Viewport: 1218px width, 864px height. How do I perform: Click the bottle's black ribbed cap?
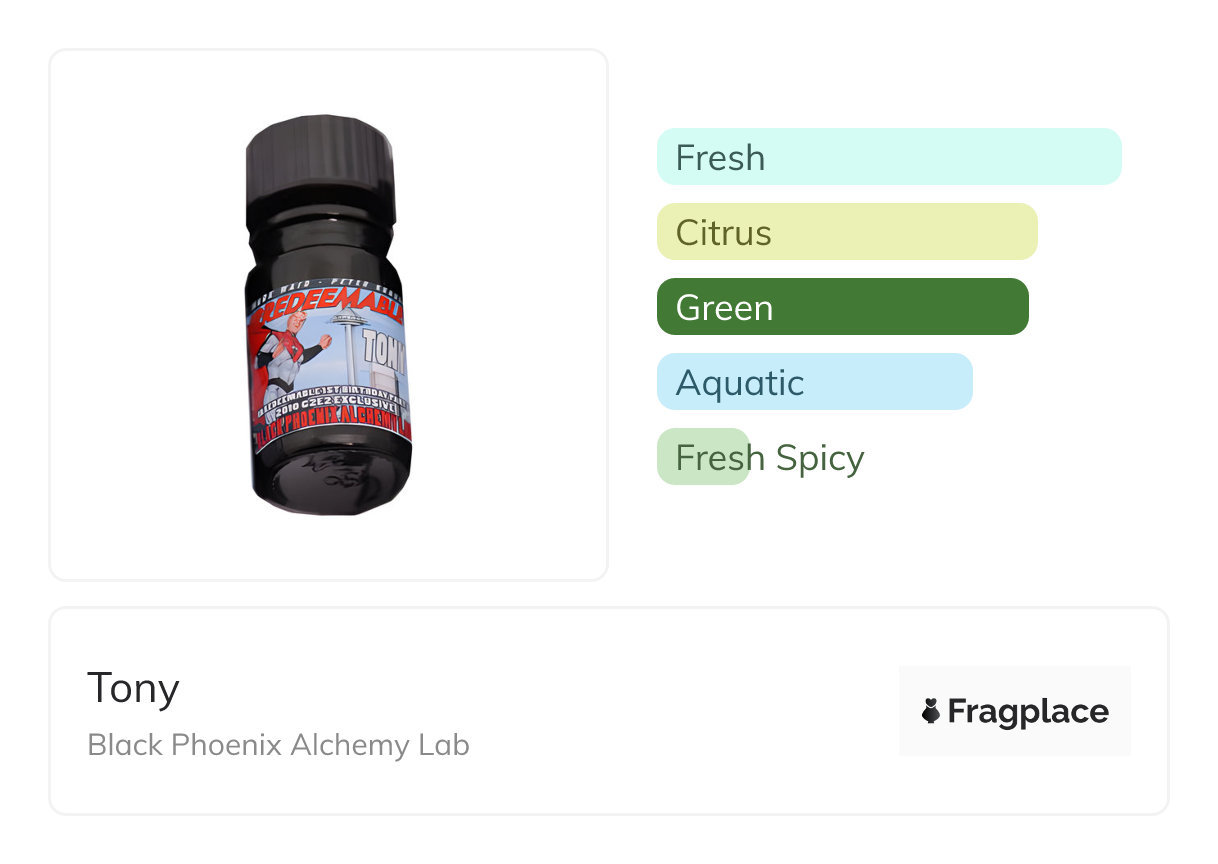tap(320, 160)
